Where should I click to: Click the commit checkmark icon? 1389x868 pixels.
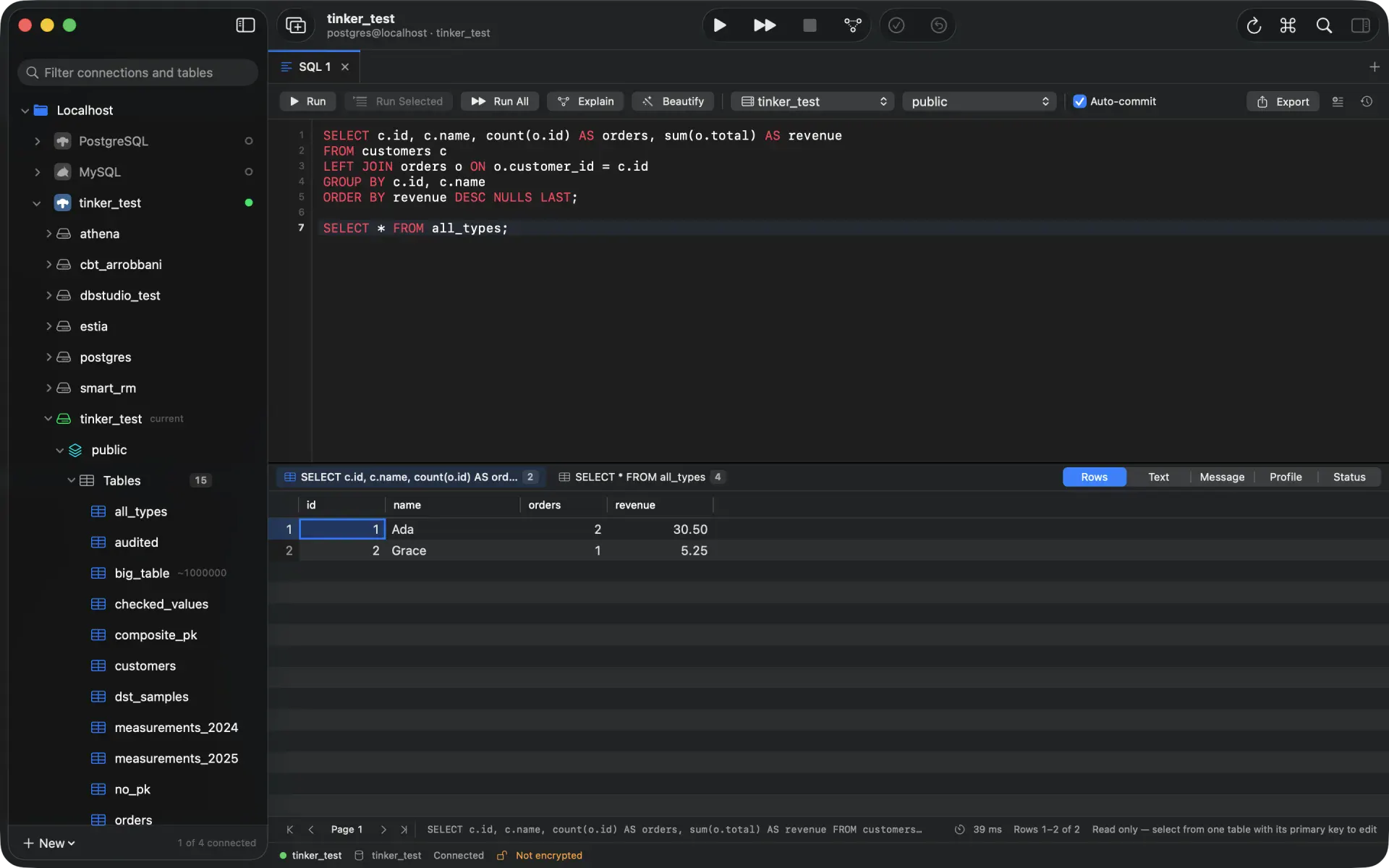[x=896, y=25]
